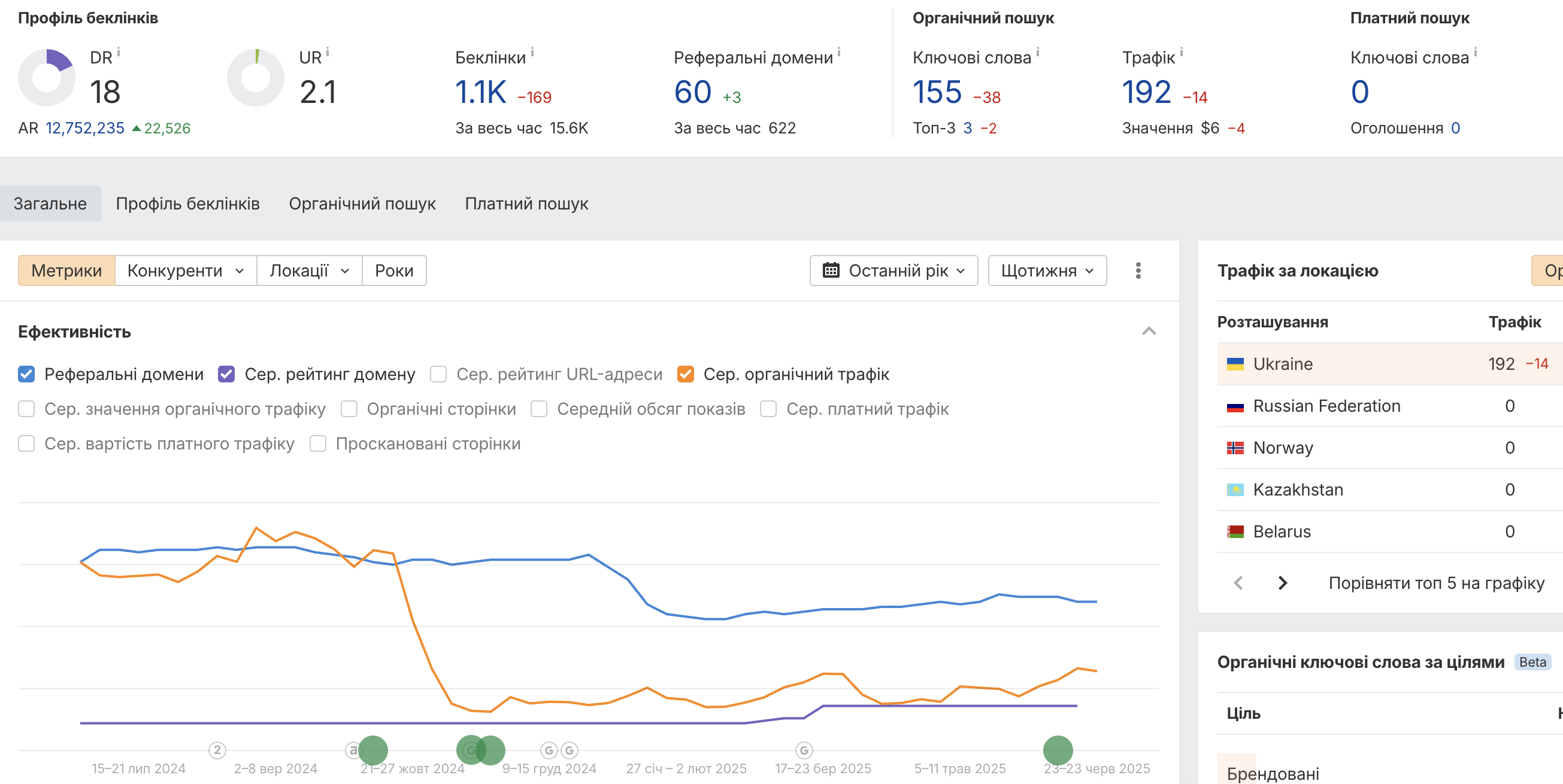Click the Russian Federation location row
The width and height of the screenshot is (1563, 784).
click(1389, 406)
